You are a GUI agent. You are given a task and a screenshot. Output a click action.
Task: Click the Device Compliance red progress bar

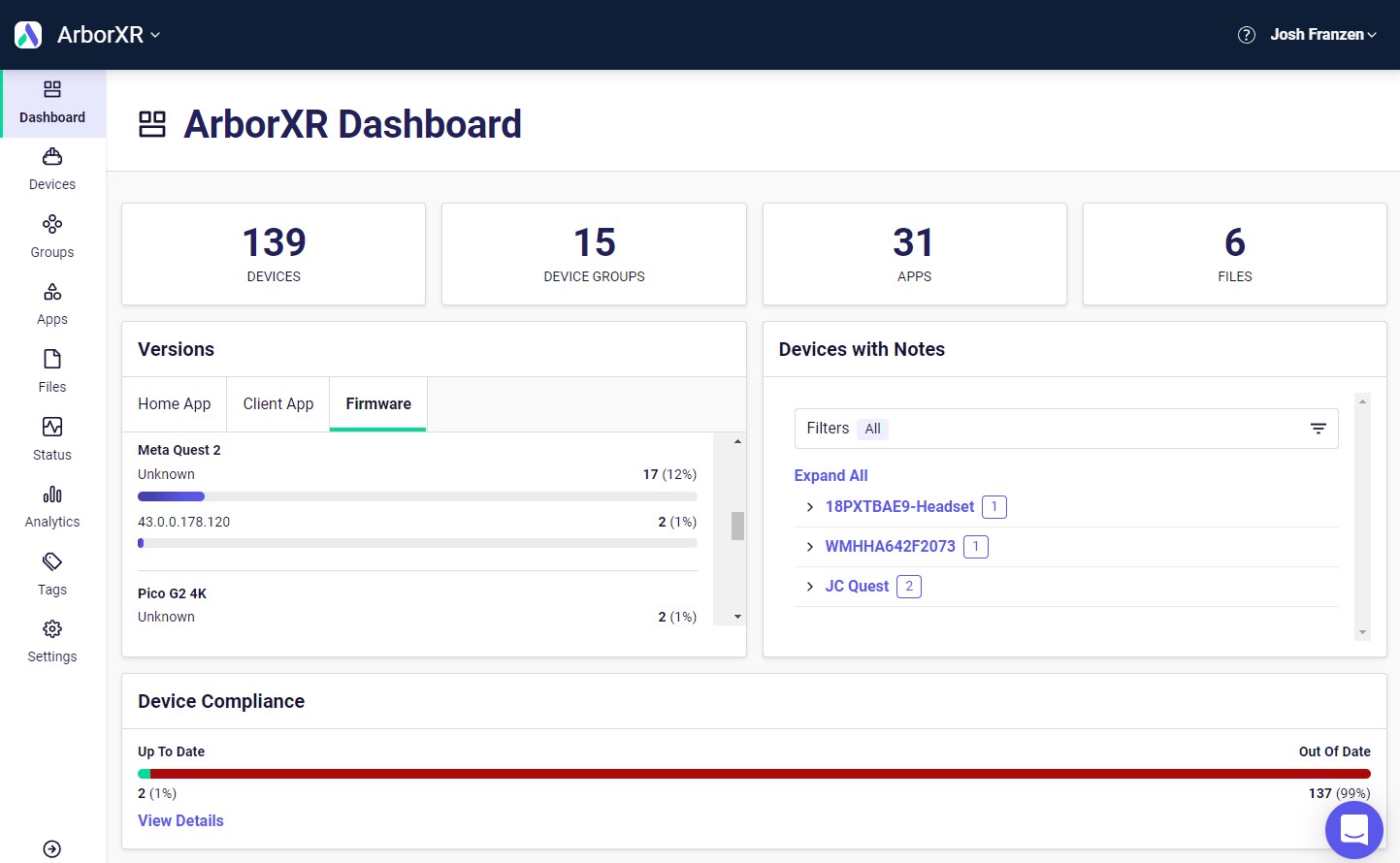[x=761, y=774]
